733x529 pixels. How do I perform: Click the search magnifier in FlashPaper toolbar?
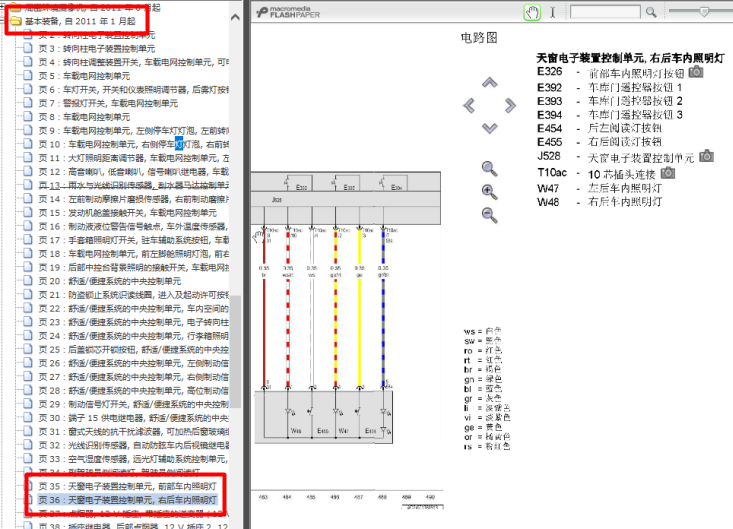[651, 12]
